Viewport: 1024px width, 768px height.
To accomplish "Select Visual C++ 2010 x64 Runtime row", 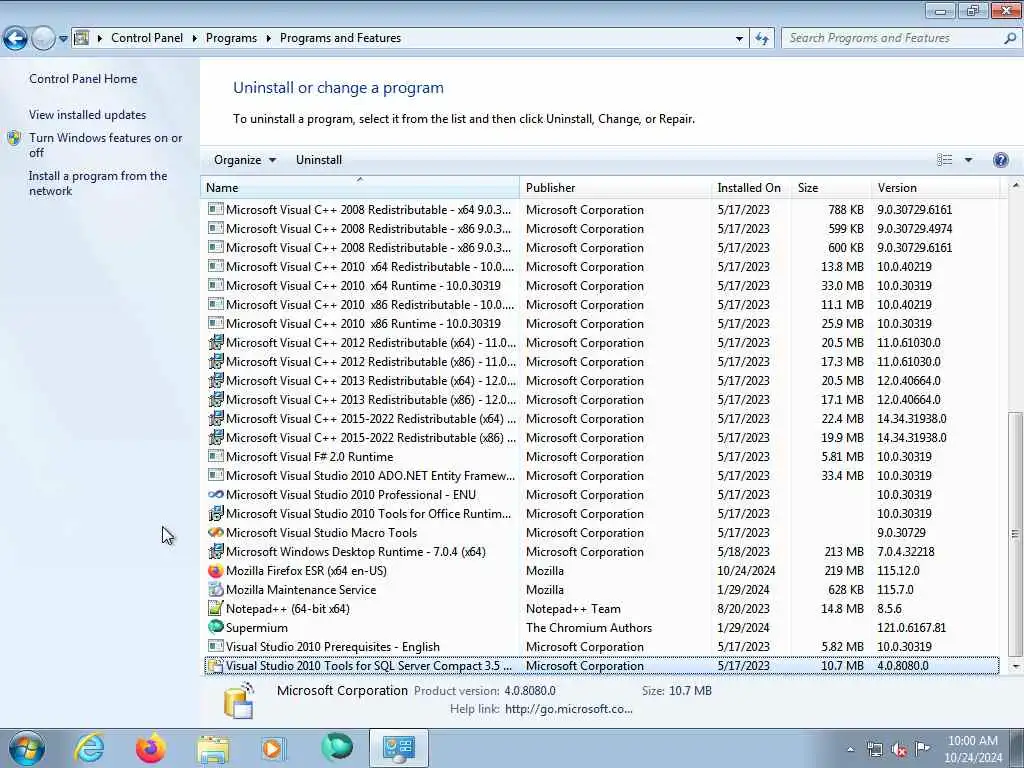I will click(x=601, y=286).
